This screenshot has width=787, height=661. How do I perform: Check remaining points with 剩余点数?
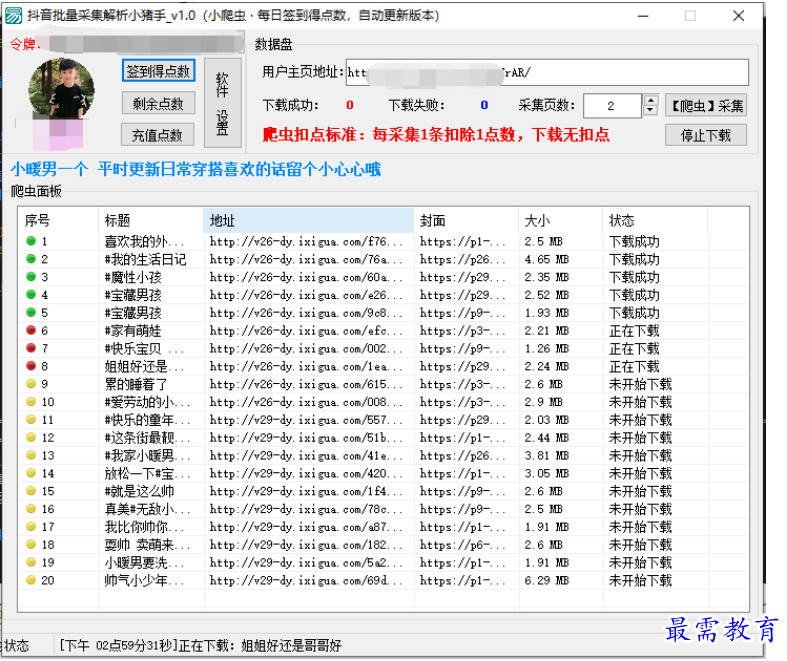158,103
